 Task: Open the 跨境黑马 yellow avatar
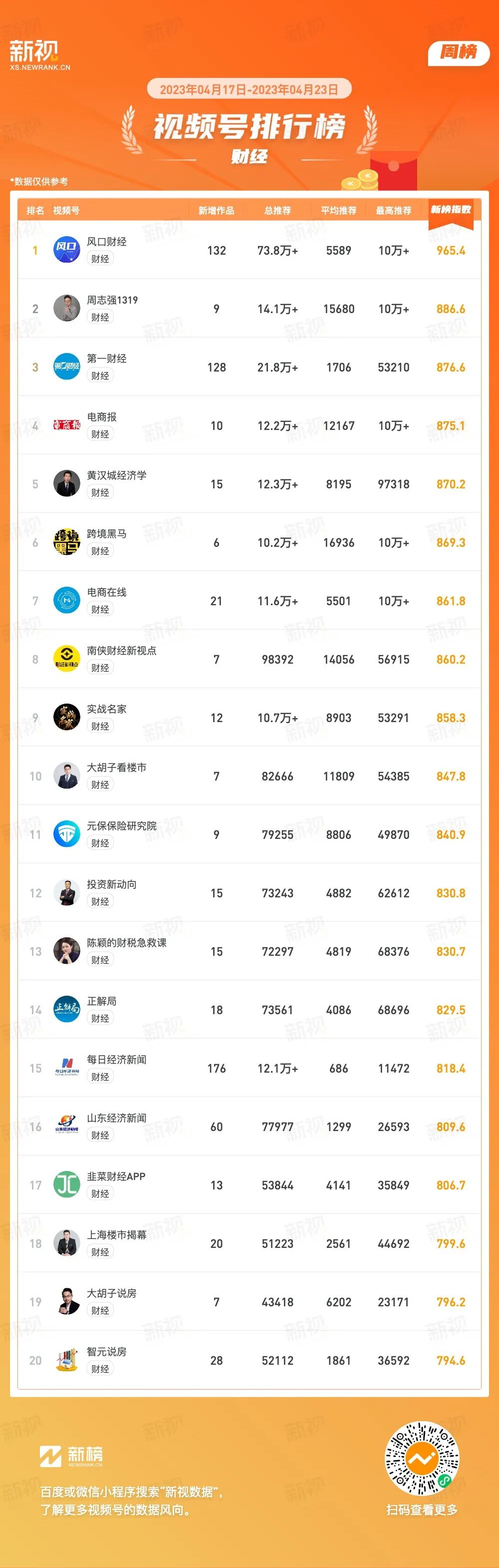coord(67,542)
